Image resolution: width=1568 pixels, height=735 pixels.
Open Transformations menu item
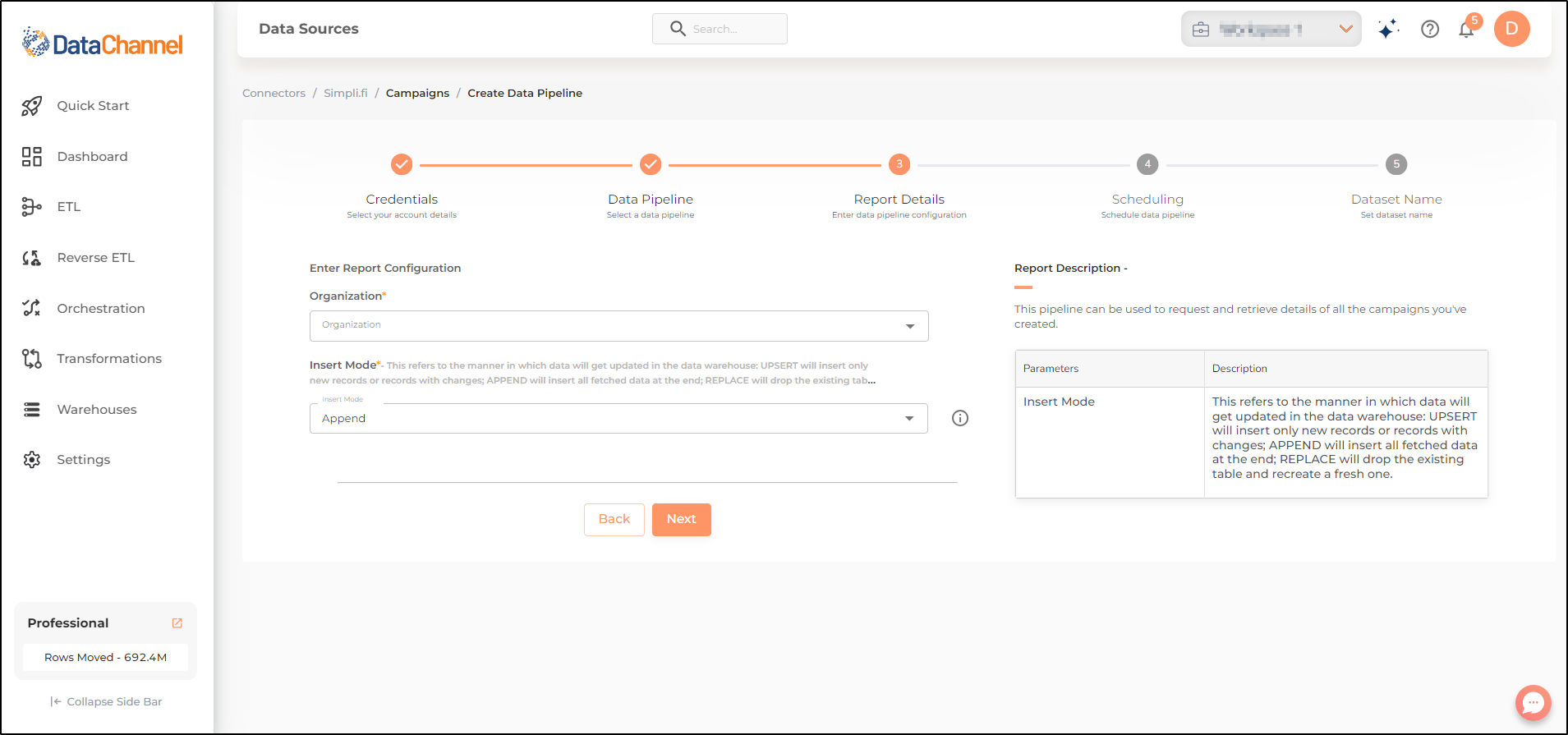[109, 359]
